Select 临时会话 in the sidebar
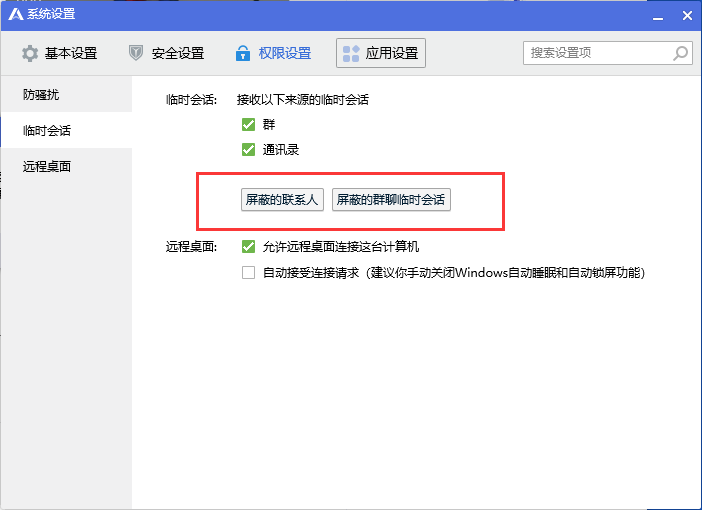The image size is (702, 510). (x=66, y=130)
